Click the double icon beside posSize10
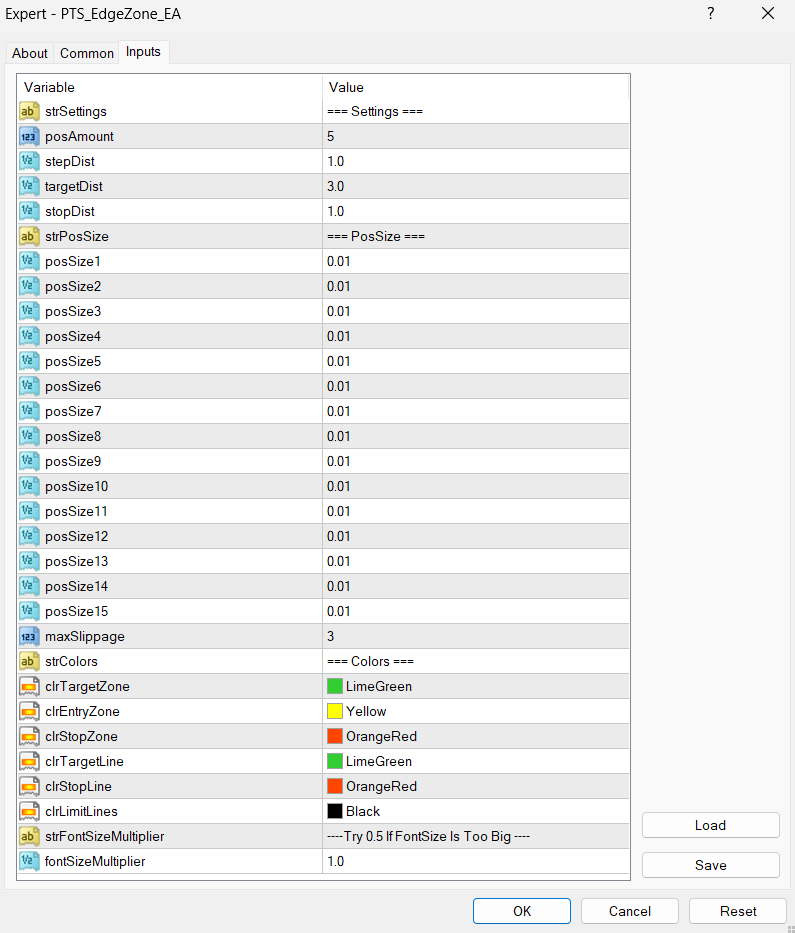The image size is (795, 933). (29, 486)
